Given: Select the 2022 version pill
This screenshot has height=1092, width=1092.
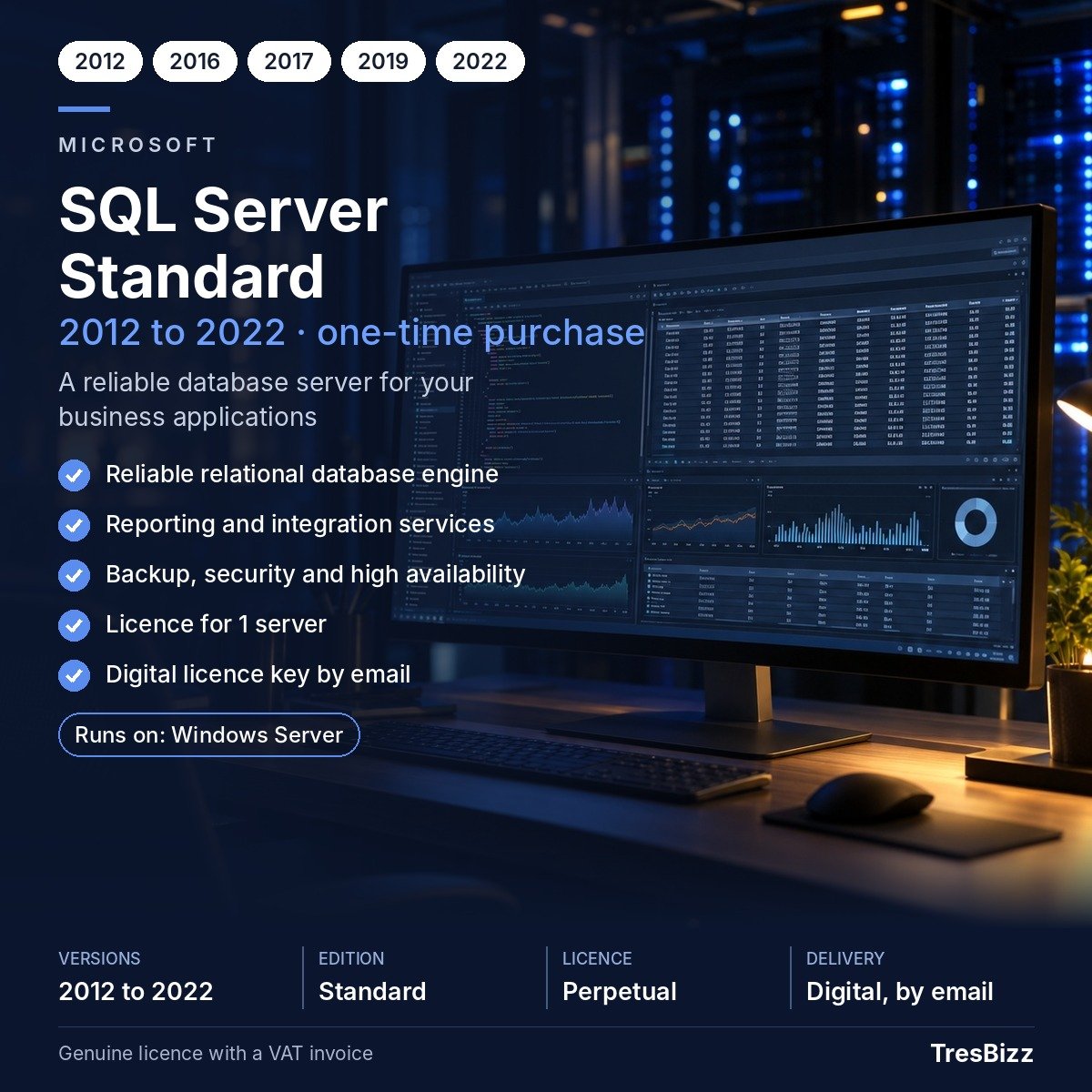Looking at the screenshot, I should (x=480, y=61).
